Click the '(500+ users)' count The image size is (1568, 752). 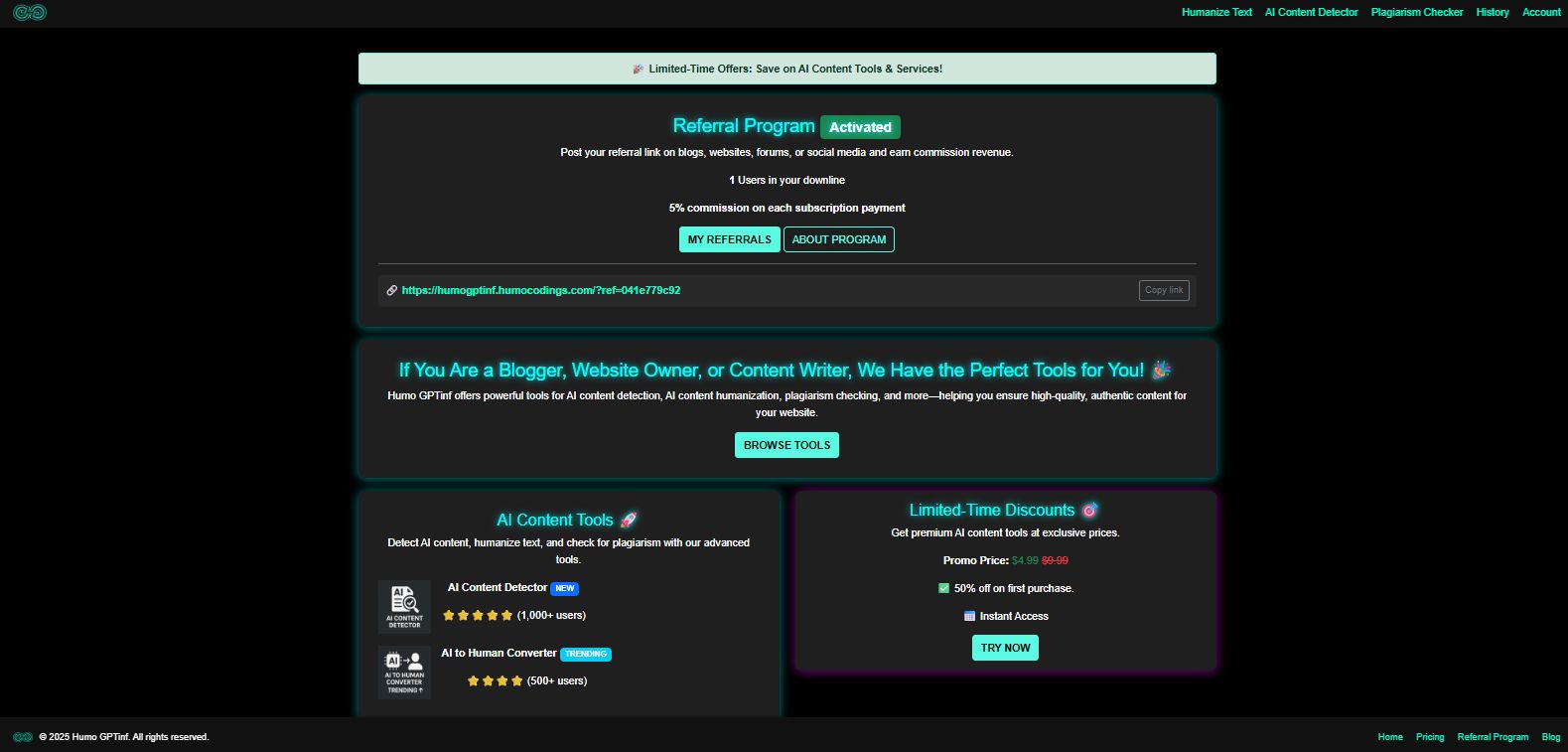(x=557, y=681)
